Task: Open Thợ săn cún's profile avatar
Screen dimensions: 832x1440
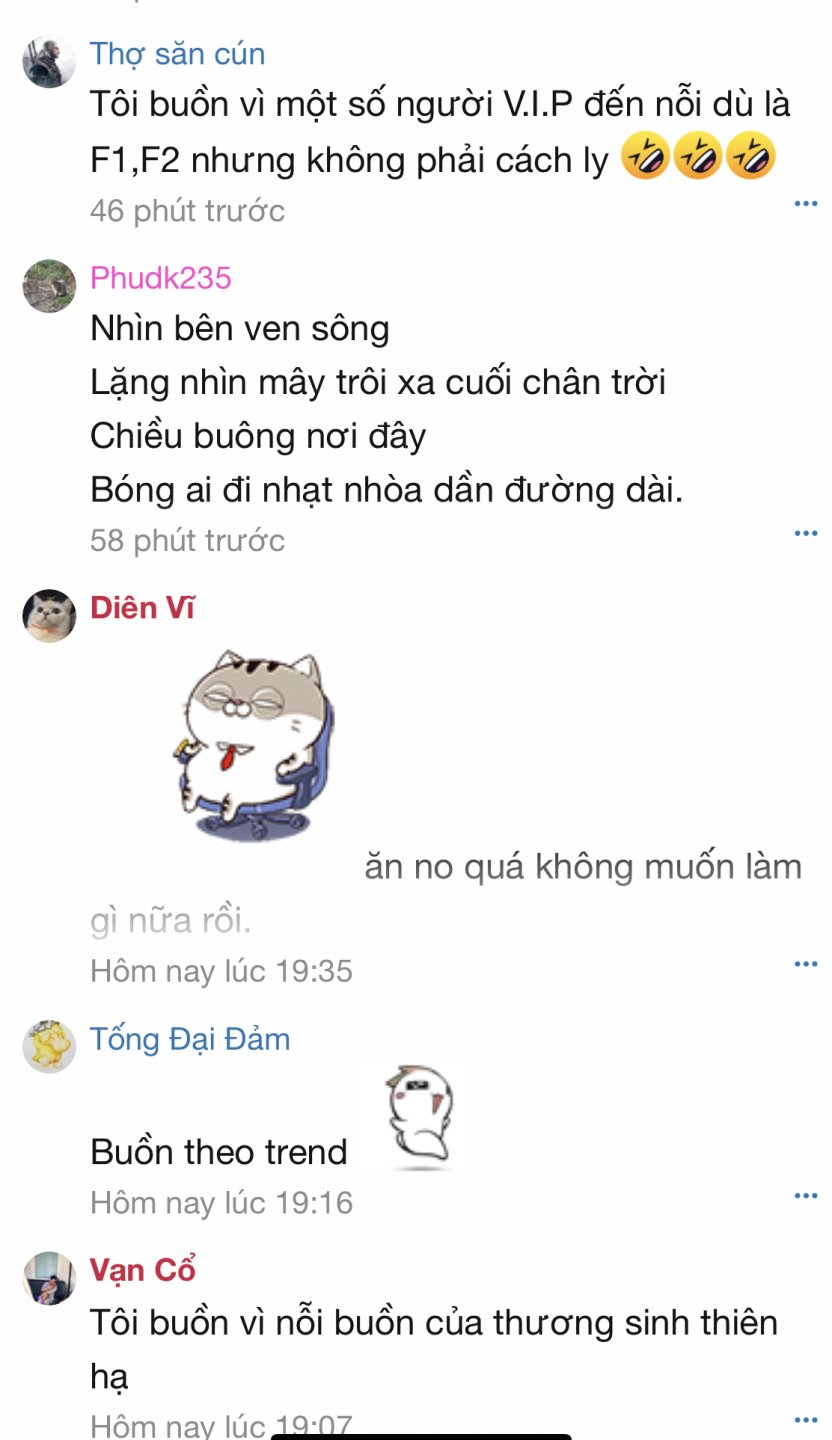Action: pos(49,61)
